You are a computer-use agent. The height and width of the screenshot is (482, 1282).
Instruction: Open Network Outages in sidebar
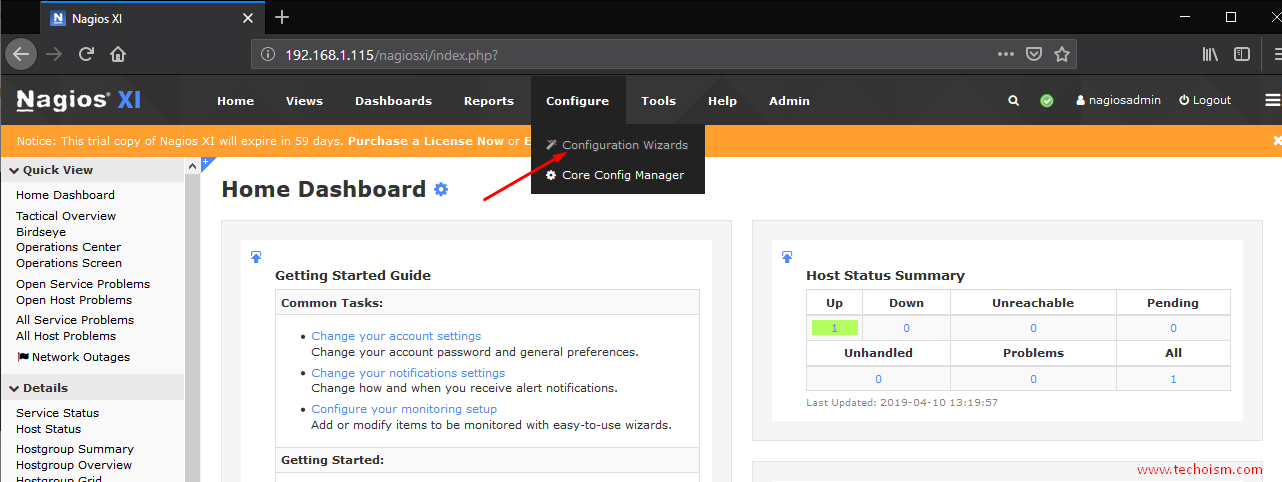74,357
